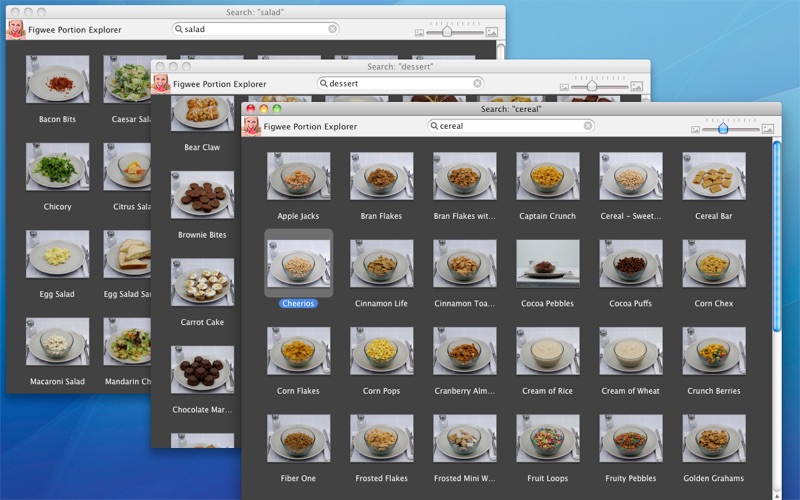The height and width of the screenshot is (500, 800).
Task: Select the Apple Jacks thumbnail
Action: click(298, 176)
